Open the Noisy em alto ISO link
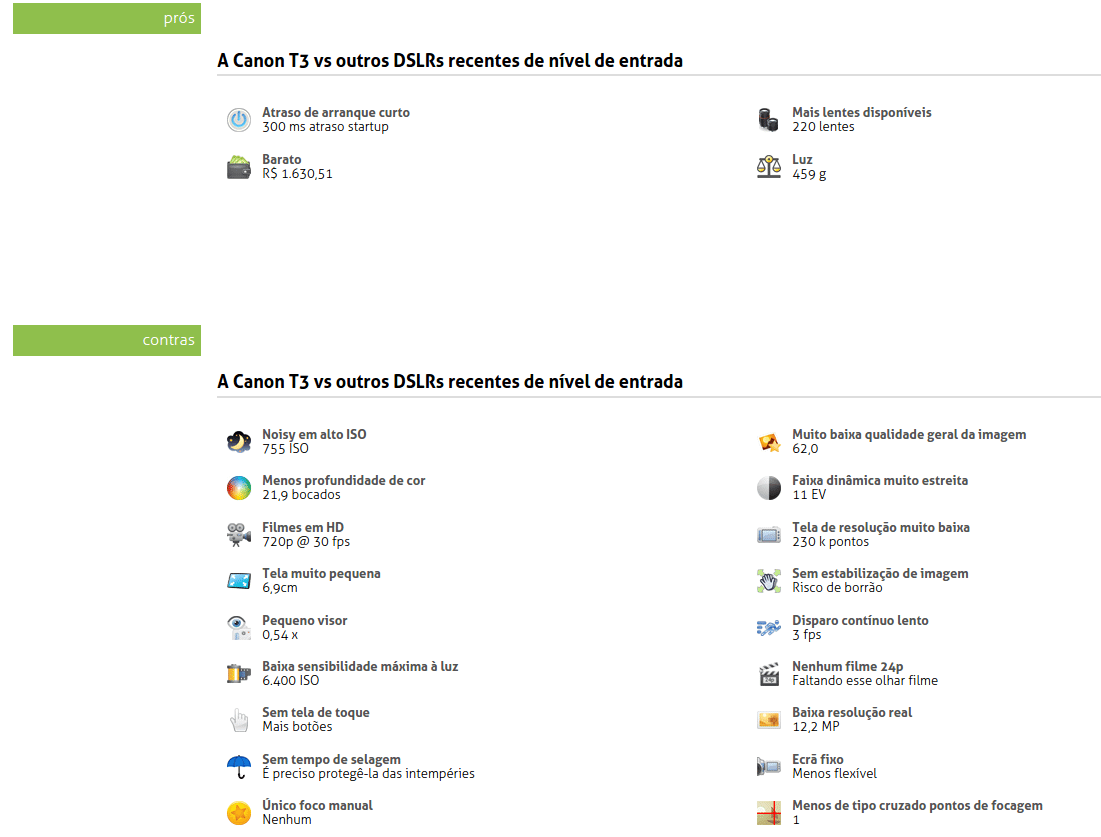1101x837 pixels. [314, 435]
